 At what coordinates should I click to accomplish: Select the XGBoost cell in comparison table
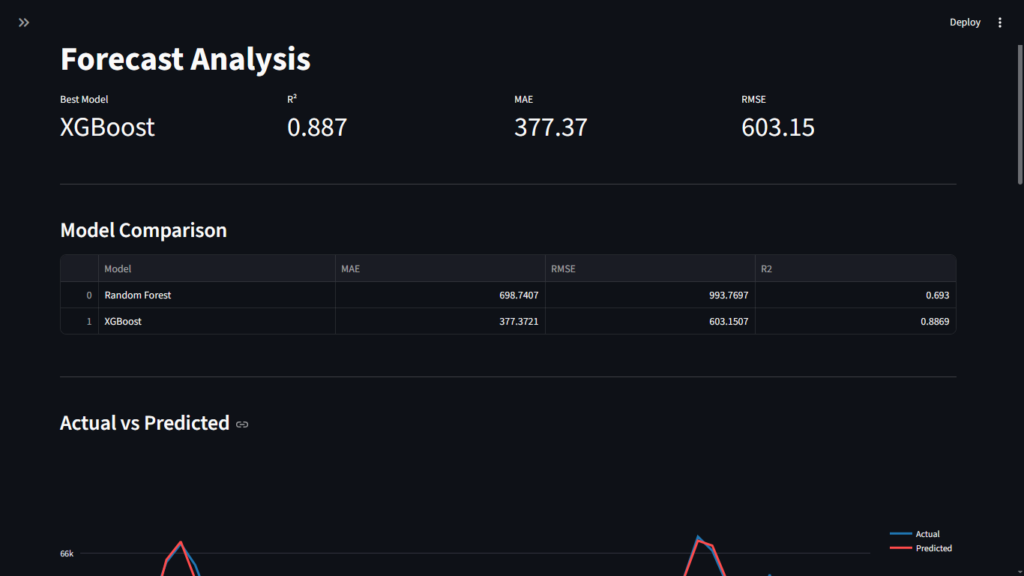click(x=216, y=321)
